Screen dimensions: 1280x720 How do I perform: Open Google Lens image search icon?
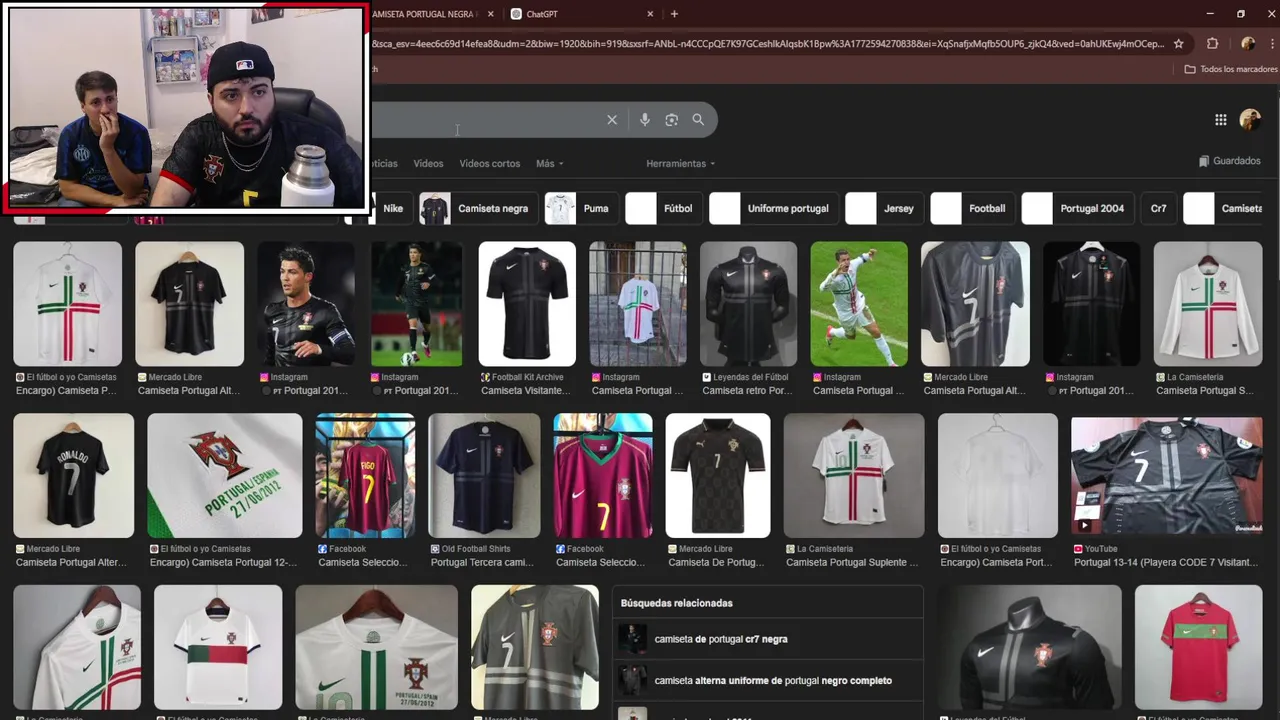pyautogui.click(x=672, y=120)
